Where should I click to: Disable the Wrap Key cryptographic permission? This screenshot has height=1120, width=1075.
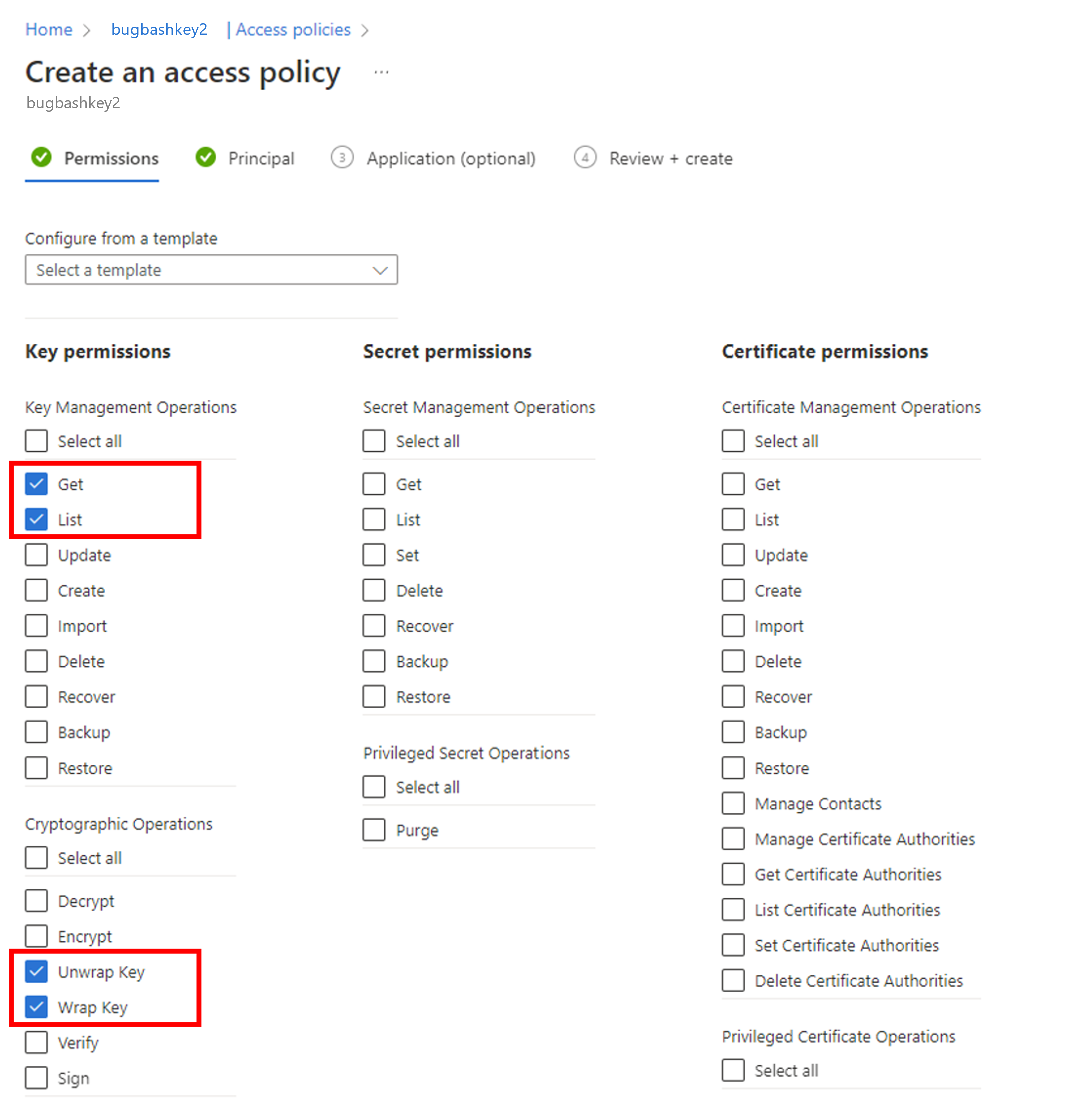click(x=36, y=1007)
